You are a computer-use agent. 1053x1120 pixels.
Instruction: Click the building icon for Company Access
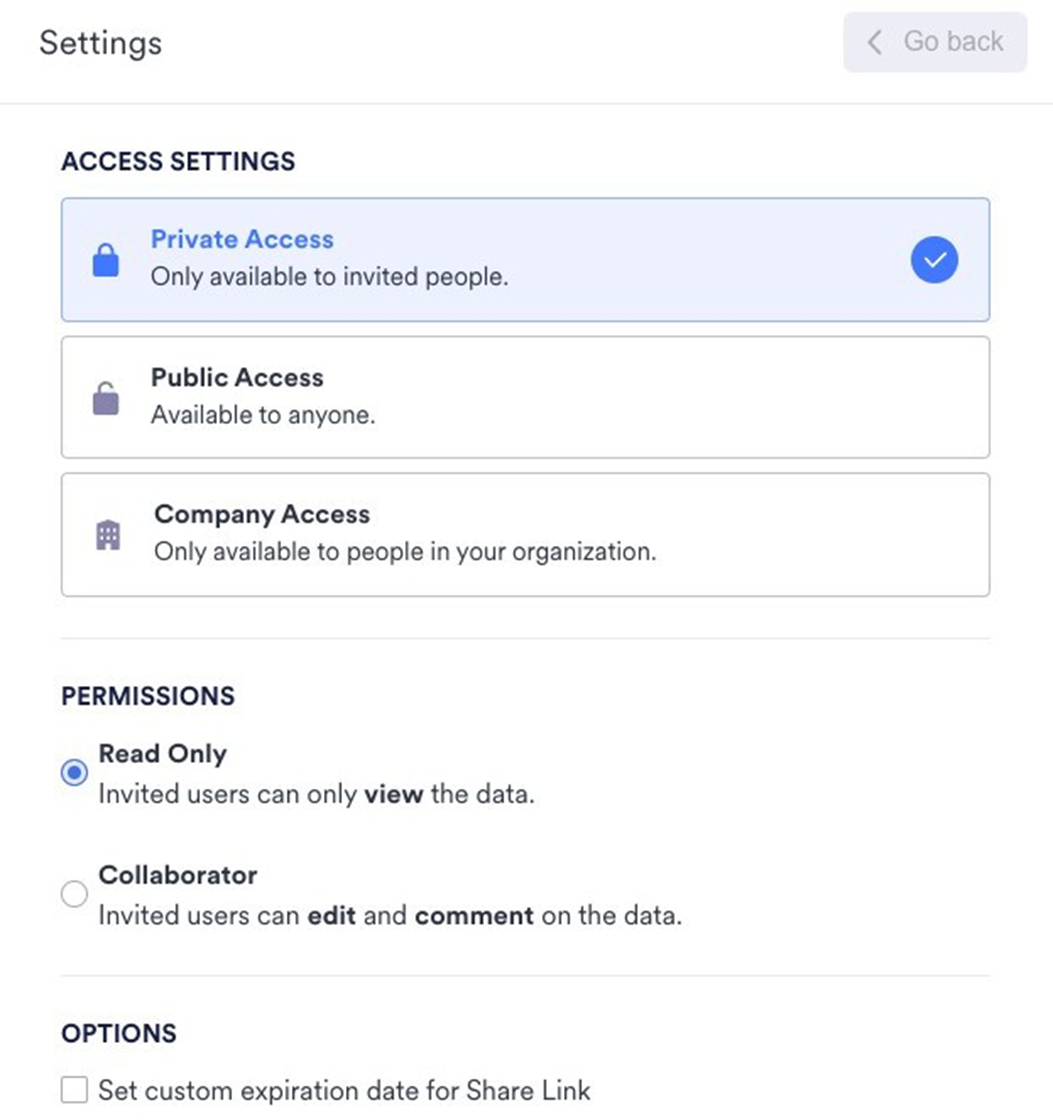click(107, 536)
